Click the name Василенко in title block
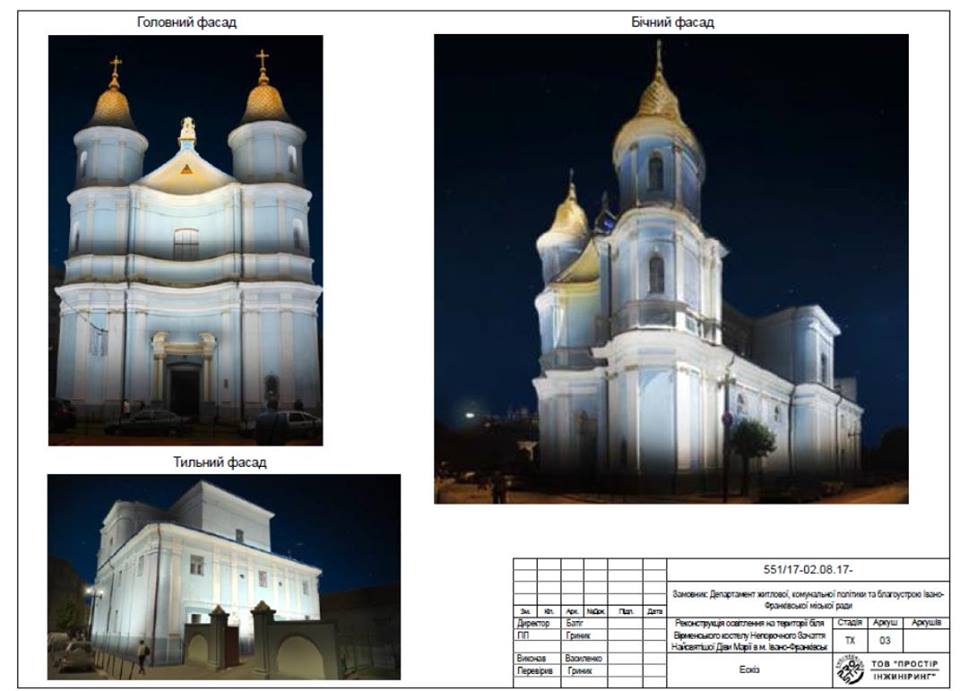Image resolution: width=960 pixels, height=691 pixels. (583, 659)
